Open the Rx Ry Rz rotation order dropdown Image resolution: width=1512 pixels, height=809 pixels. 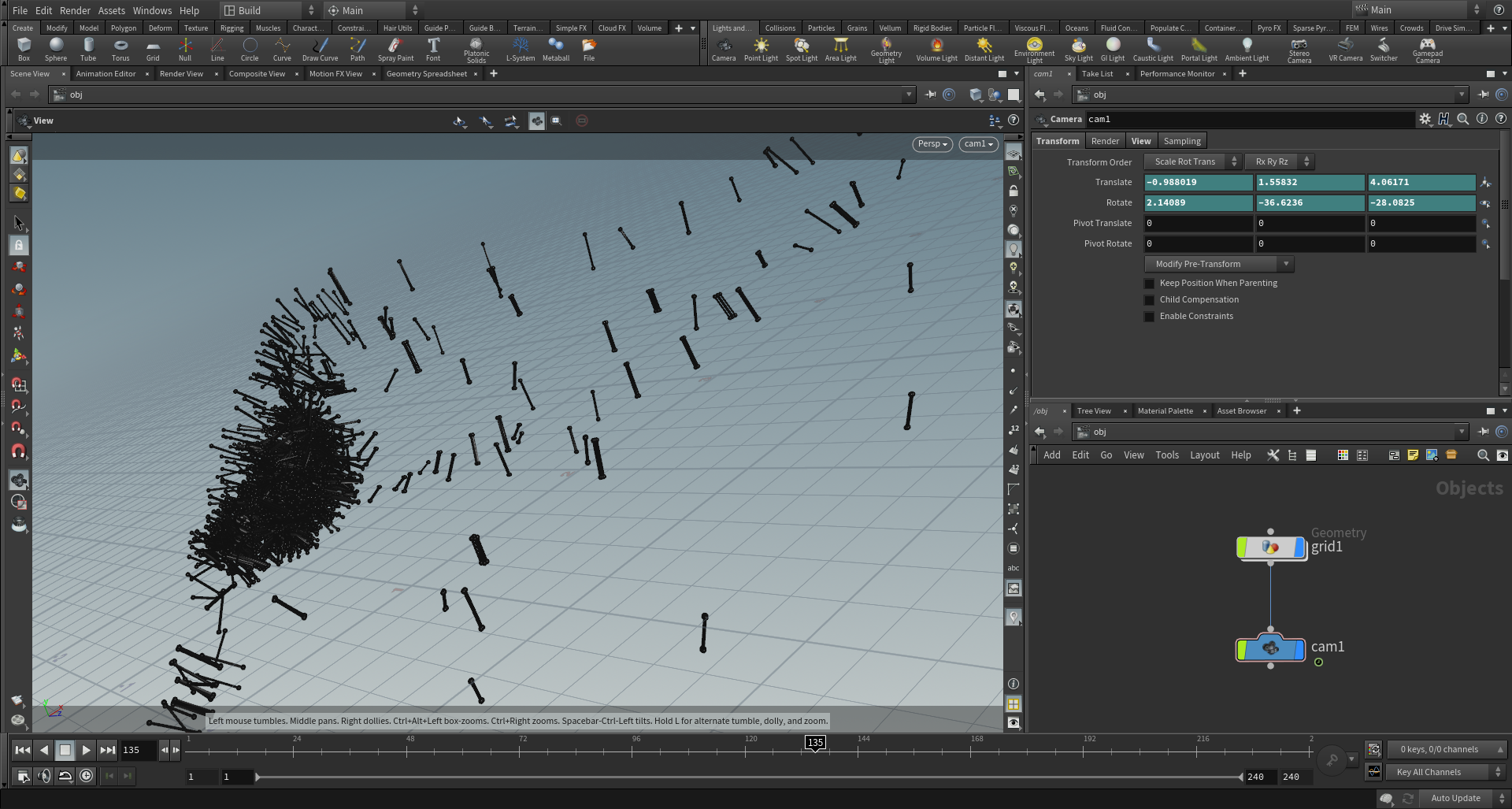(1281, 161)
